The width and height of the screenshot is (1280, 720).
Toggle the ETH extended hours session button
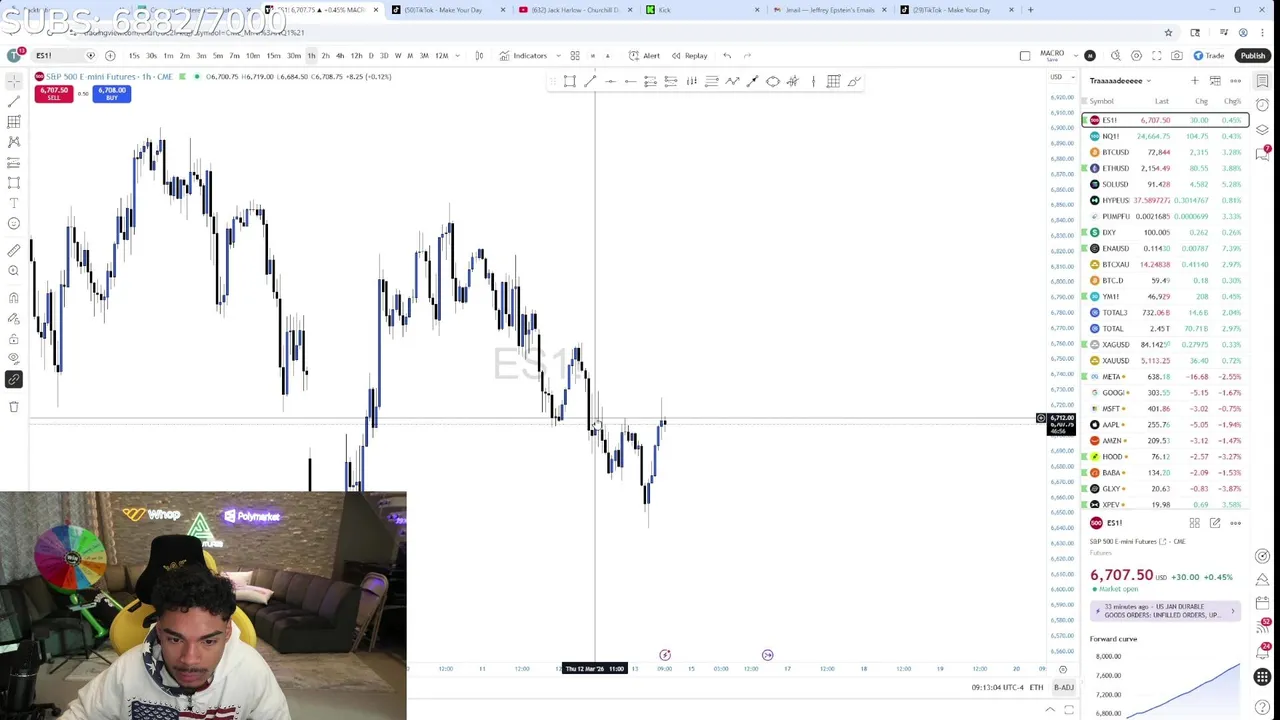click(1036, 687)
